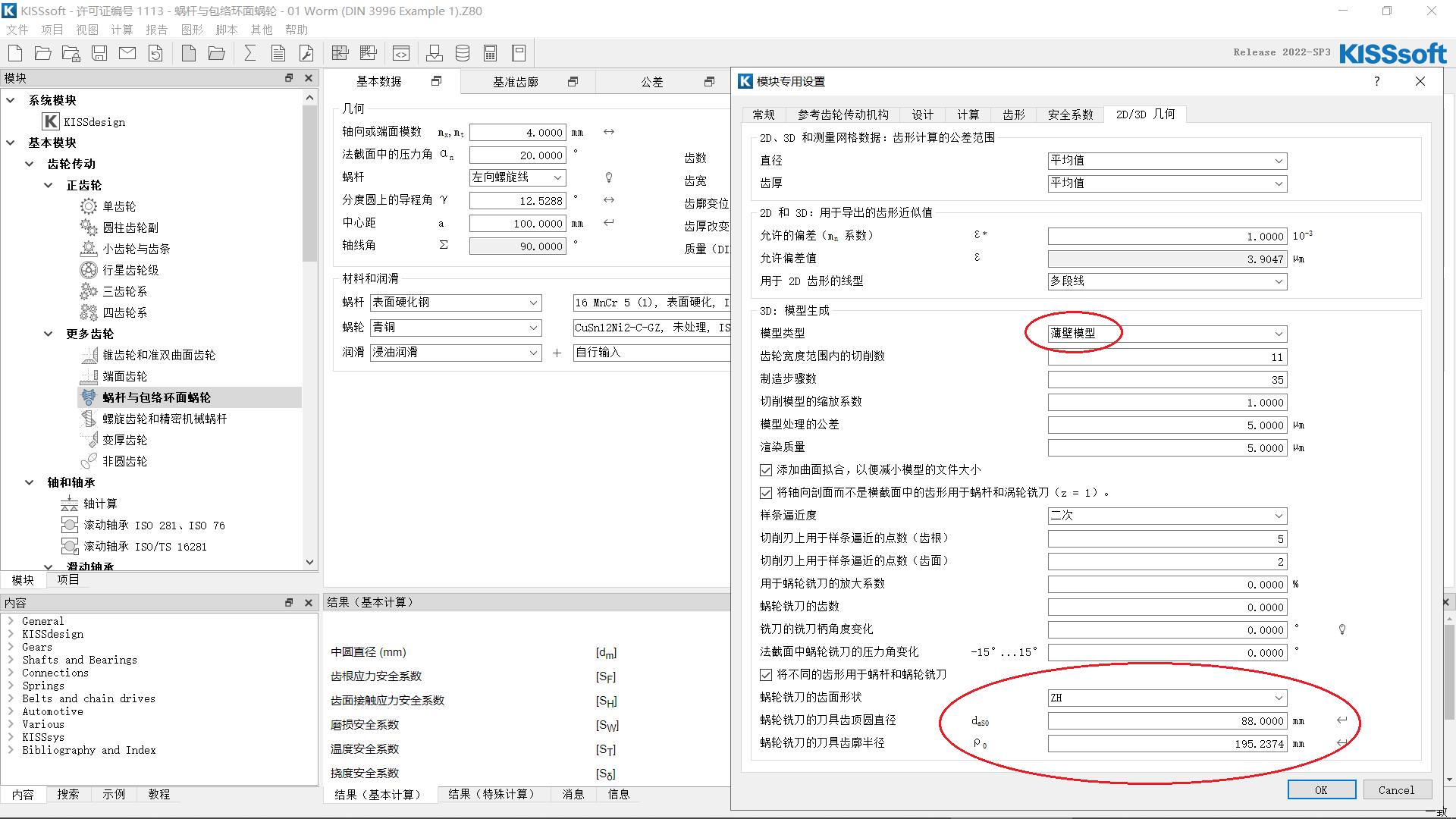Click the Save floppy disk icon
The height and width of the screenshot is (819, 1456).
tap(99, 53)
